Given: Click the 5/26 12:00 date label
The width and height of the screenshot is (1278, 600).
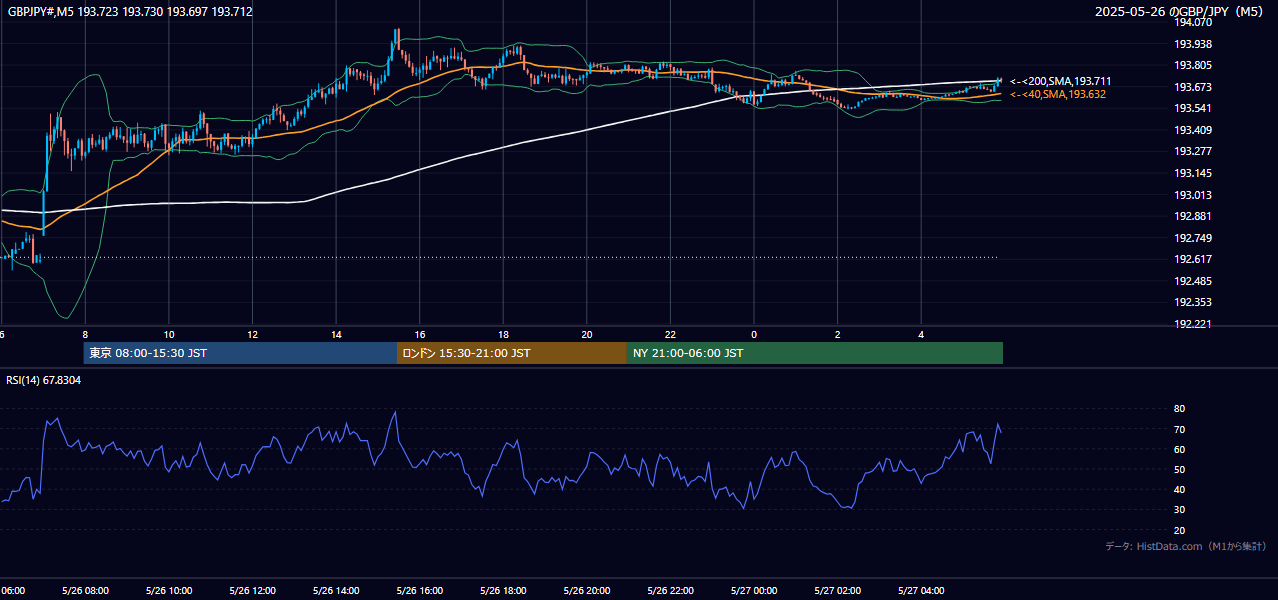Looking at the screenshot, I should click(253, 591).
